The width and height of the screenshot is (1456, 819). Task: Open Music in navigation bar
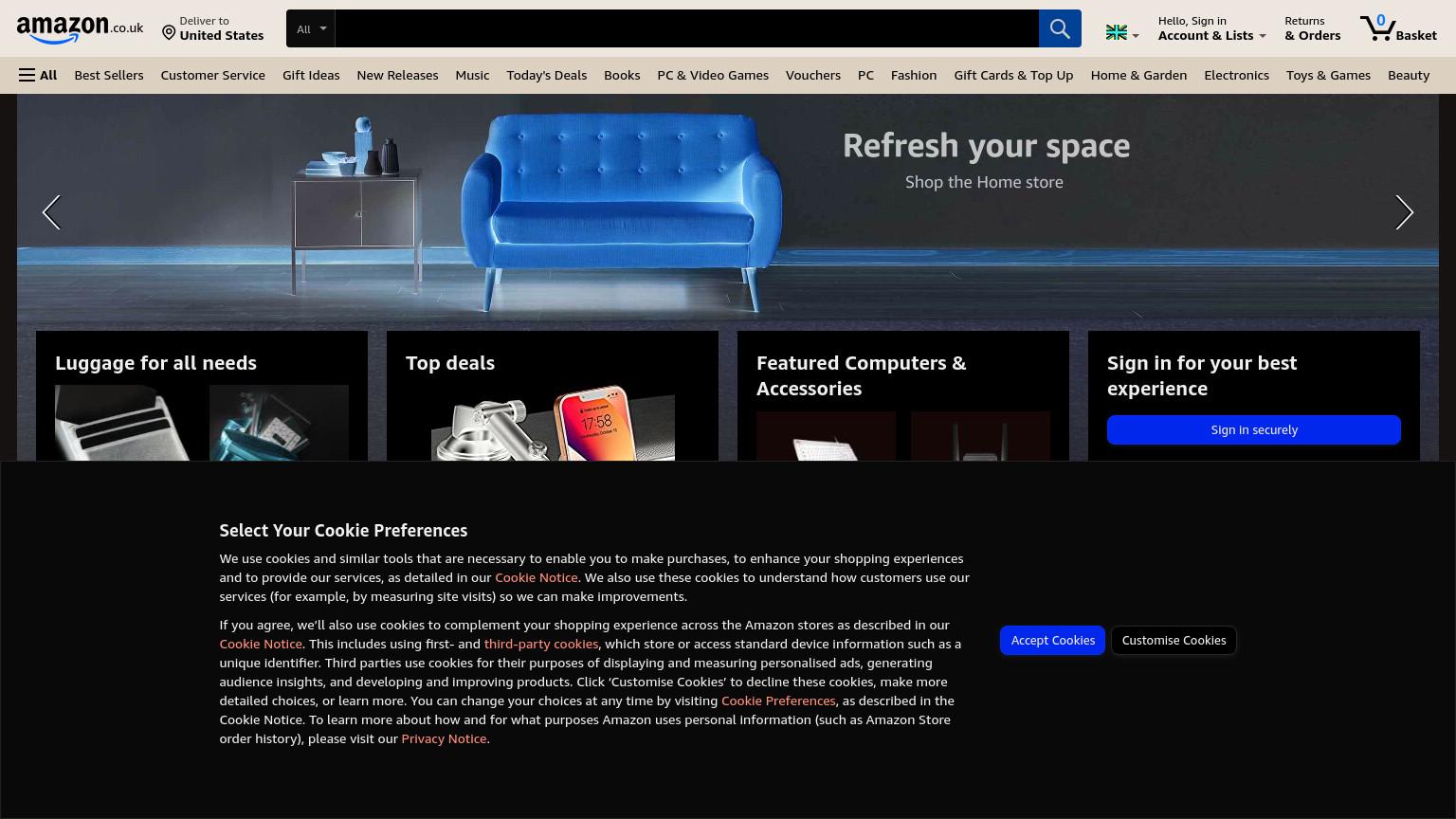[472, 75]
